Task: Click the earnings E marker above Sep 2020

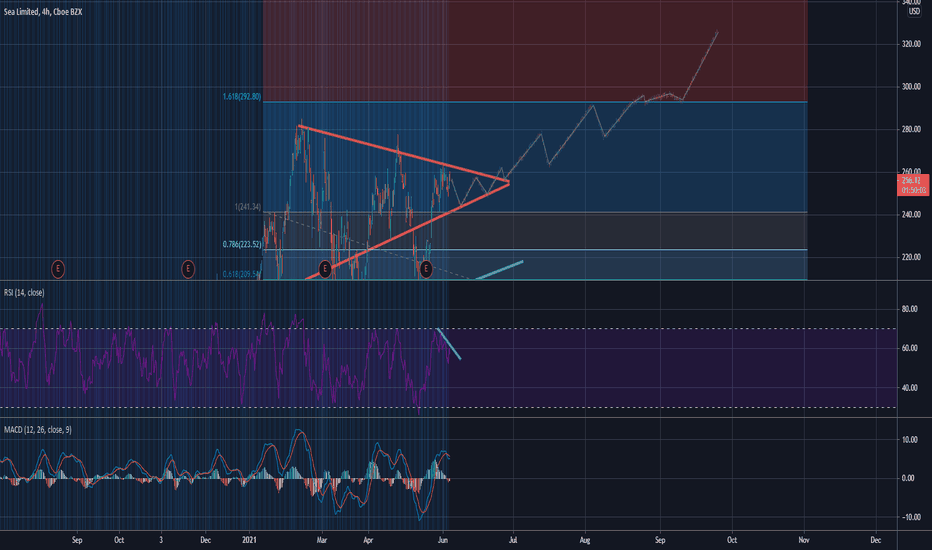Action: (x=58, y=269)
